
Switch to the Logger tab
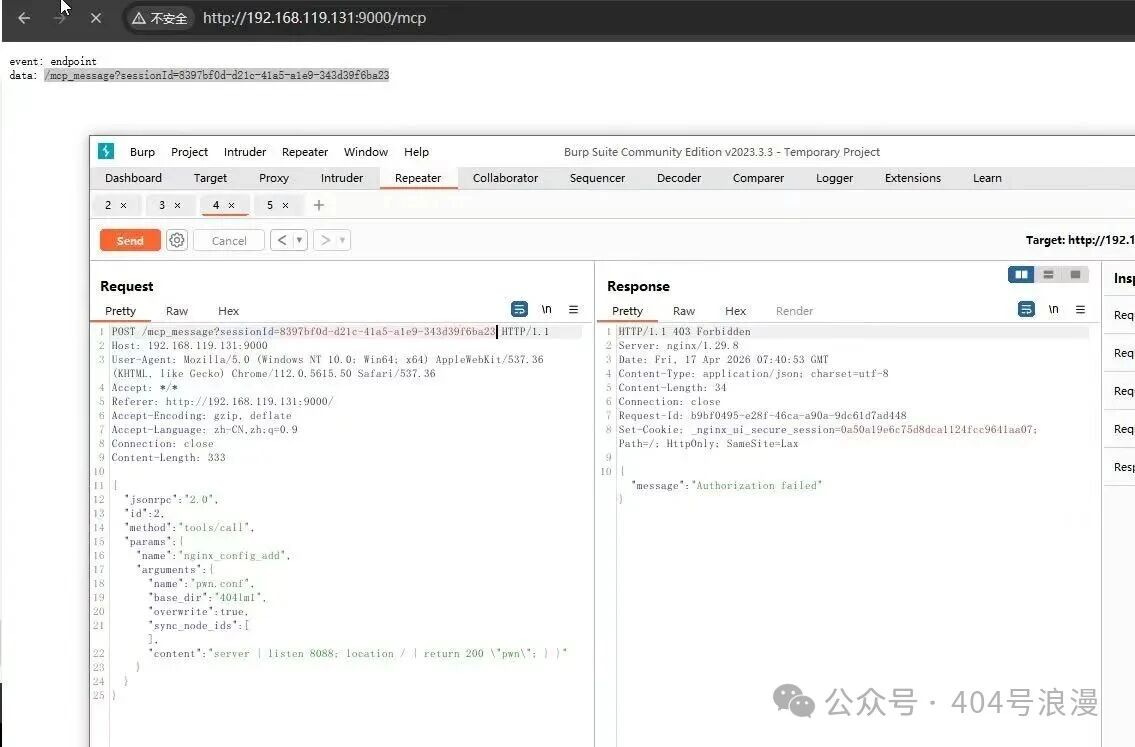pos(834,178)
